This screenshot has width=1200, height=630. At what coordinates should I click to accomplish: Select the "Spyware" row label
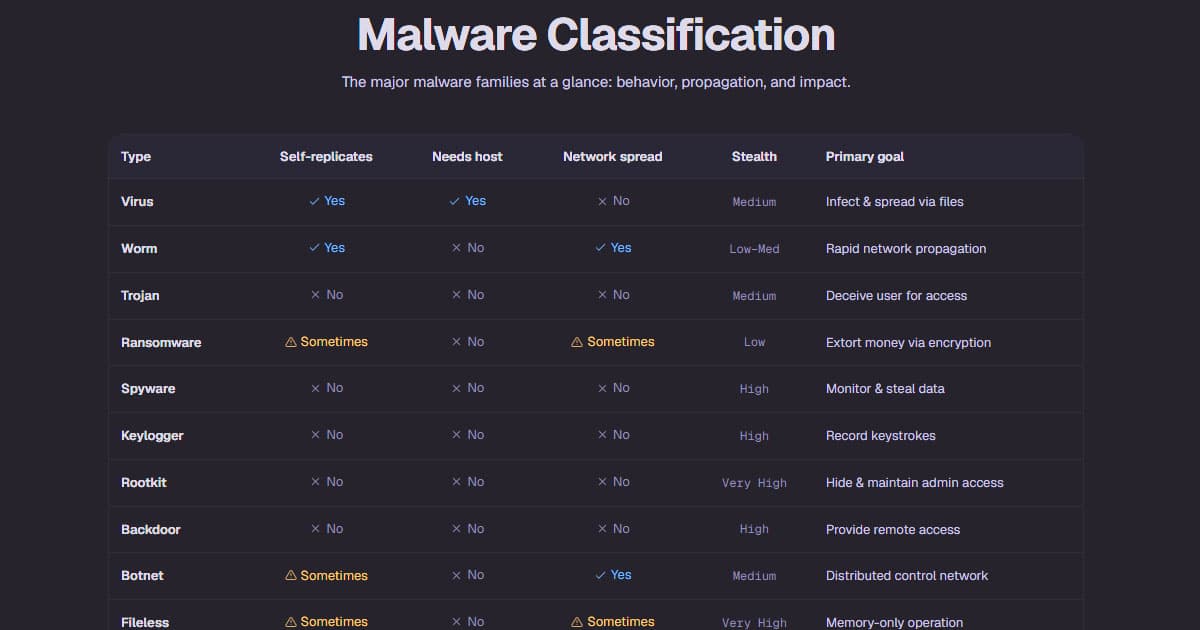pos(148,388)
